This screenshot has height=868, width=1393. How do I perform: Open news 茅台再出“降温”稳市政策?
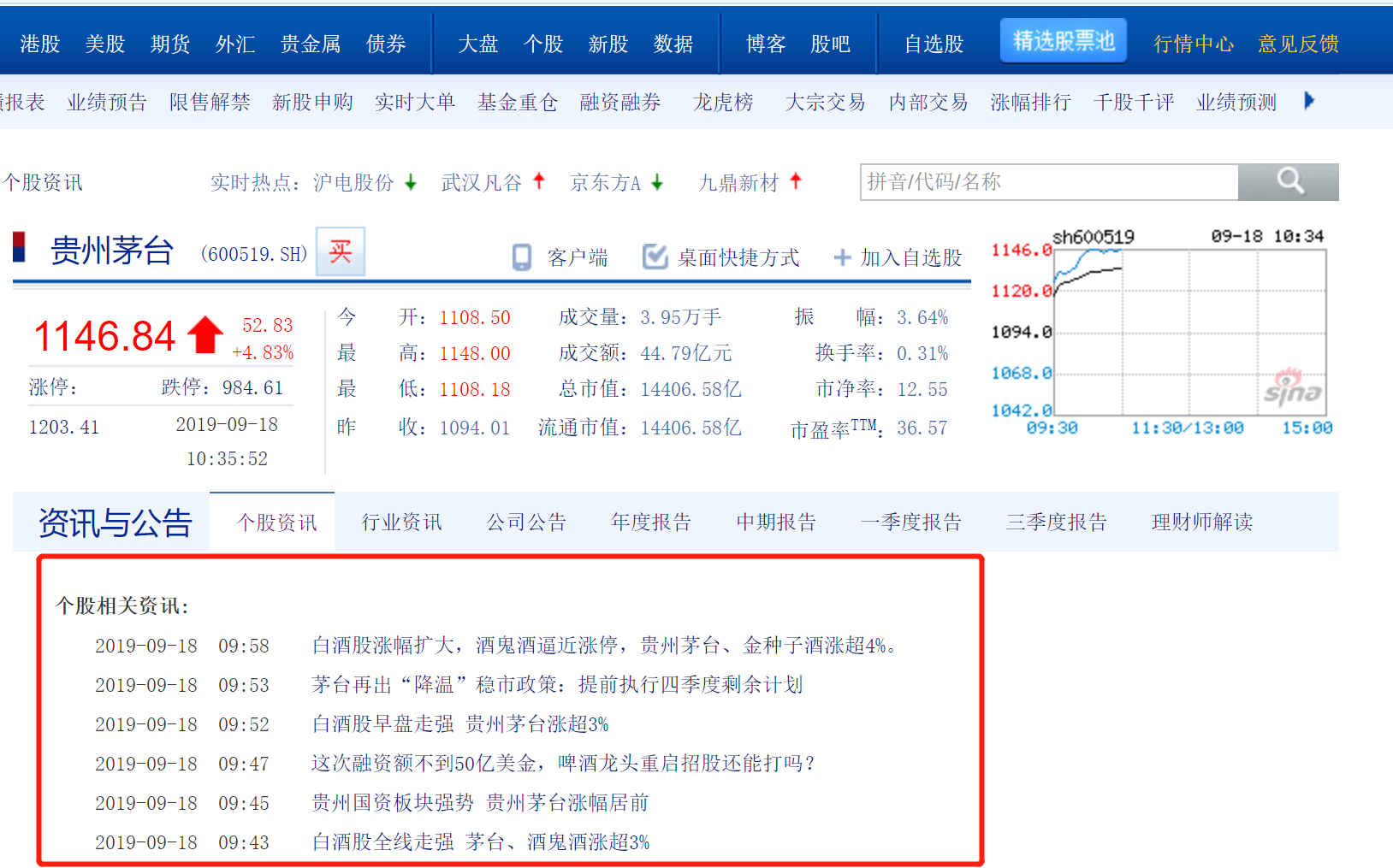[557, 685]
